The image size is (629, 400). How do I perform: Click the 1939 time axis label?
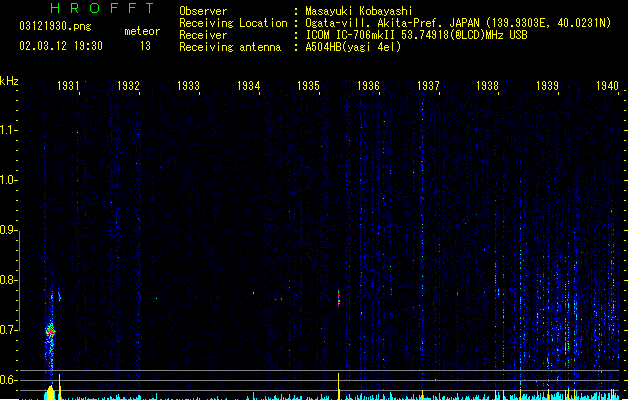tap(547, 85)
